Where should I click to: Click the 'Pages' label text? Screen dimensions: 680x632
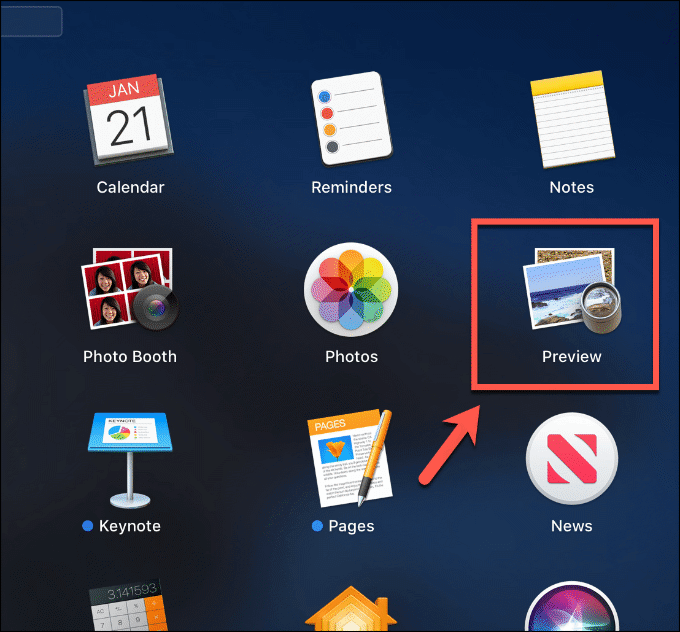pyautogui.click(x=351, y=526)
